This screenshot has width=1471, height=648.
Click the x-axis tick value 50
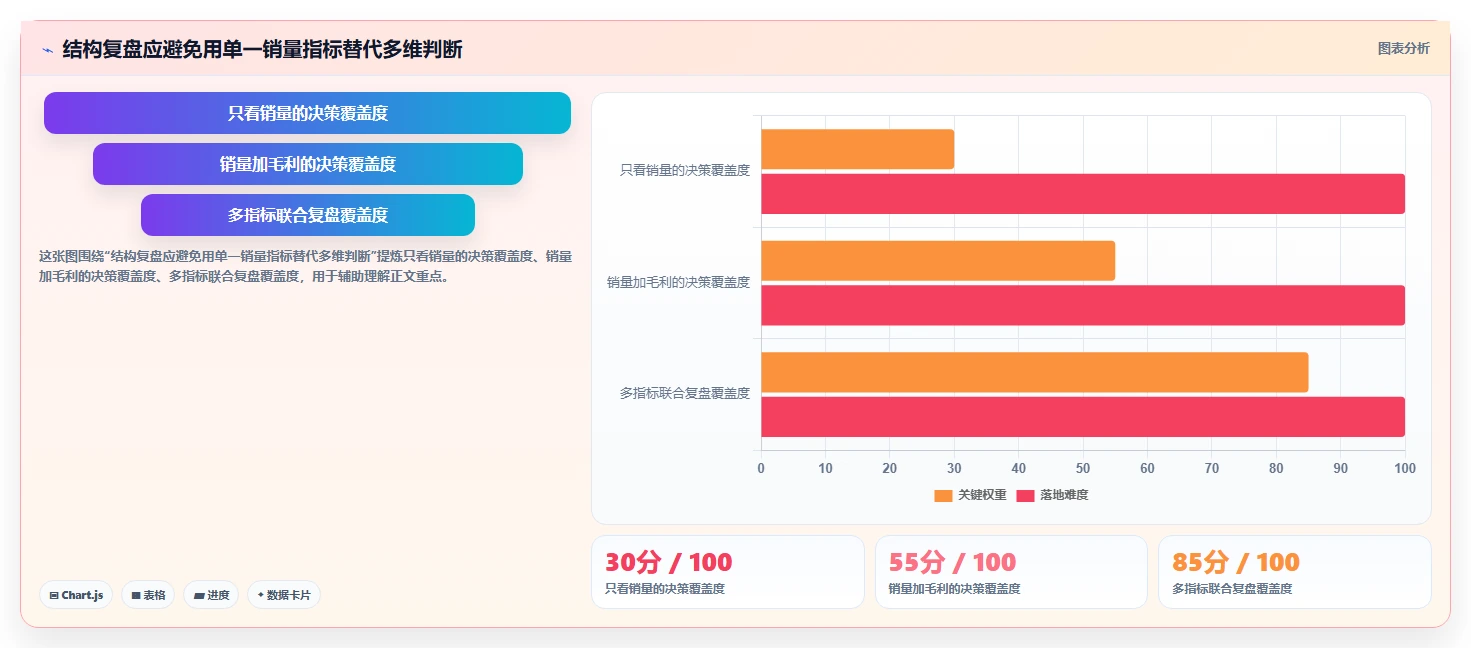pos(1083,468)
